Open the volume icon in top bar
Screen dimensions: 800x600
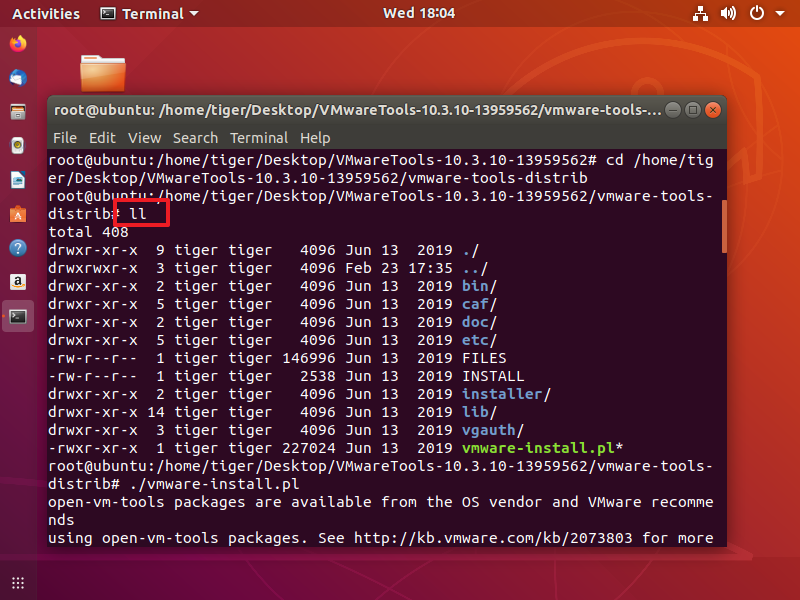pyautogui.click(x=728, y=13)
